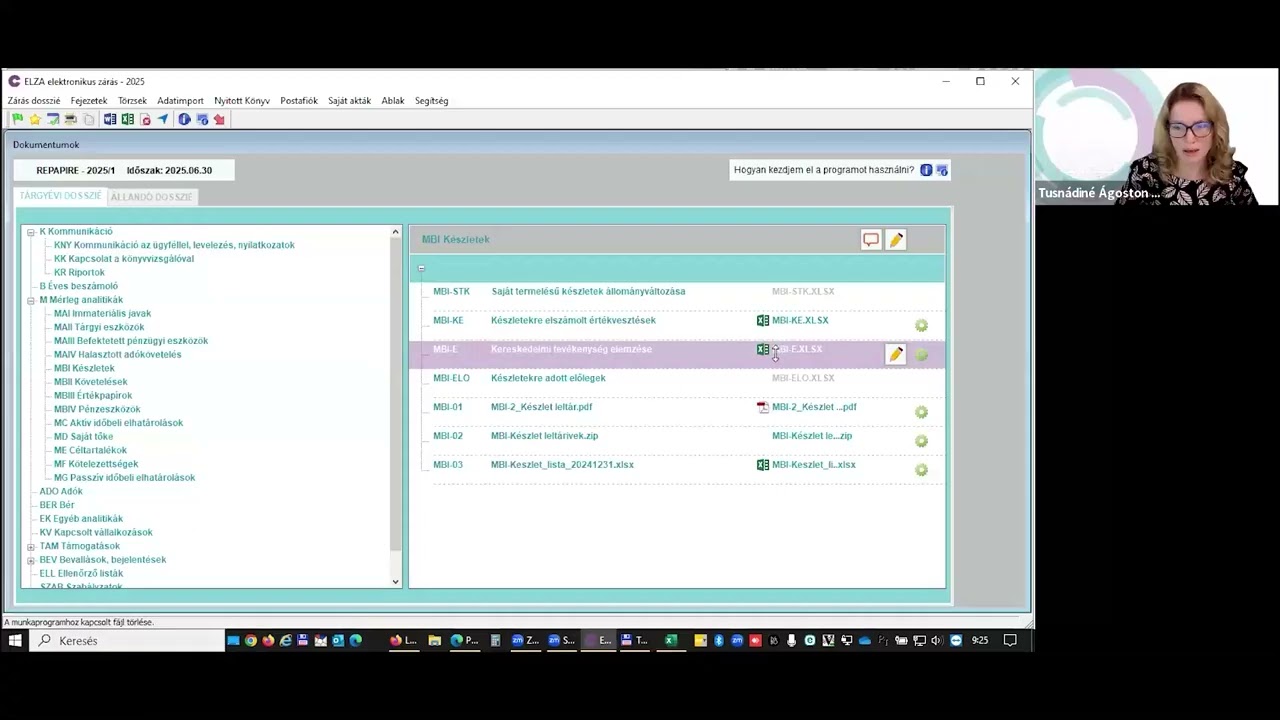Collapse the K Kommunikáció tree node
The height and width of the screenshot is (720, 1280).
point(30,232)
